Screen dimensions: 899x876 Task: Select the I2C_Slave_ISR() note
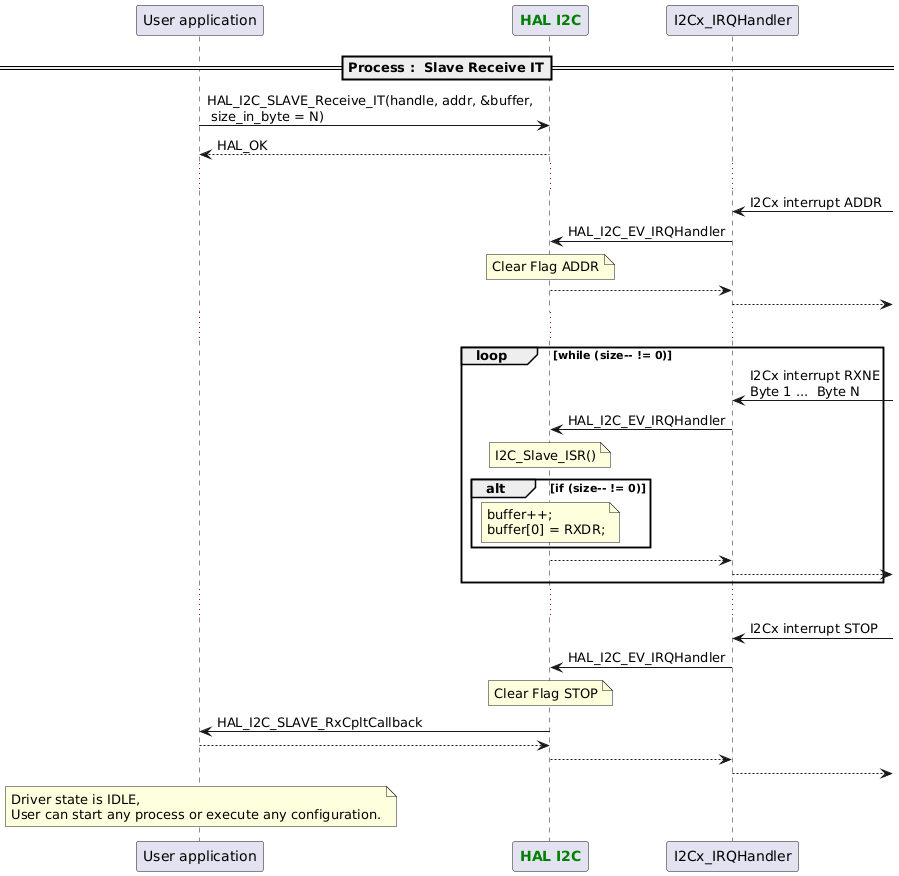548,454
